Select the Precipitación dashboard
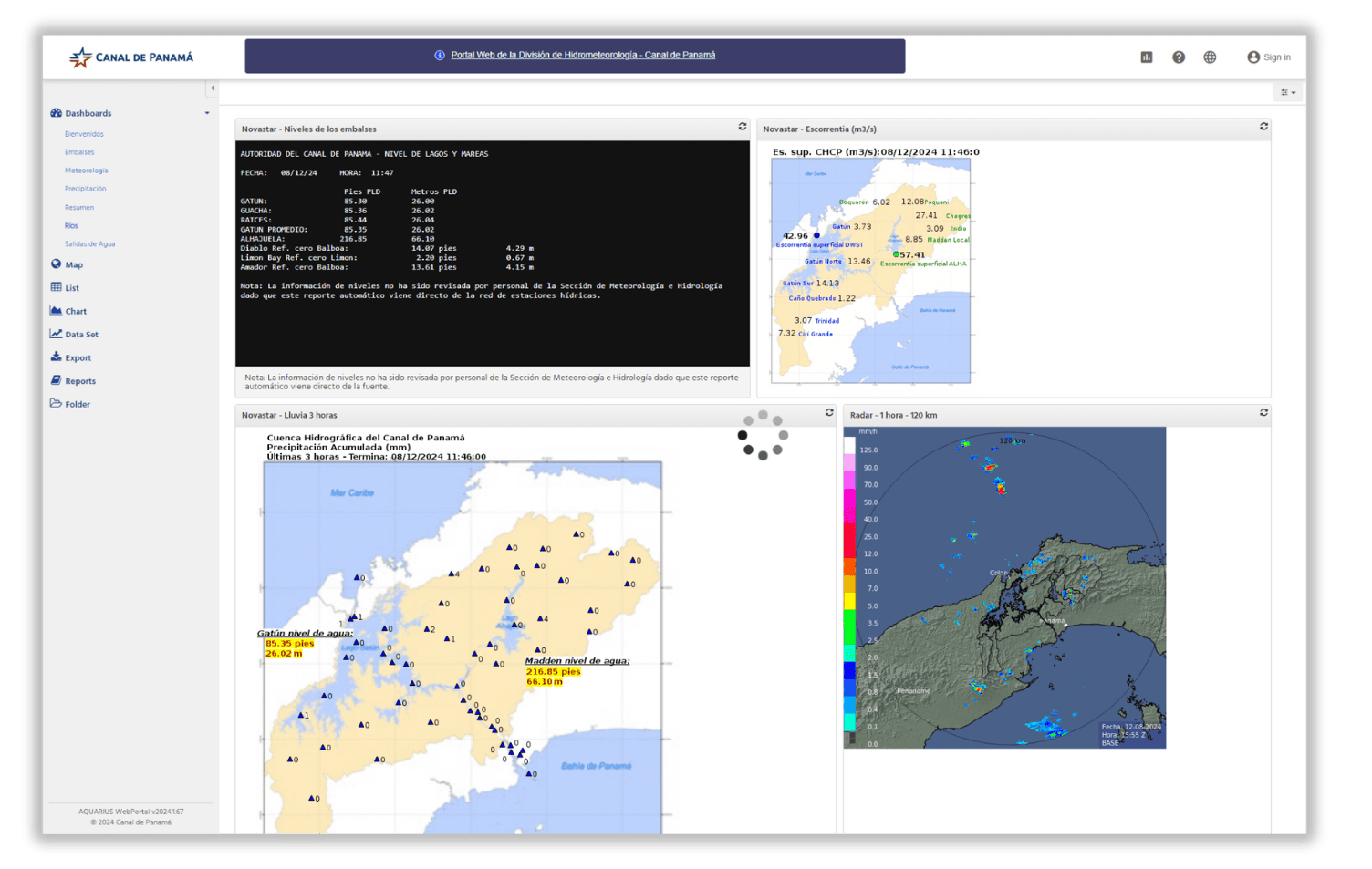The image size is (1372, 869). (x=85, y=189)
